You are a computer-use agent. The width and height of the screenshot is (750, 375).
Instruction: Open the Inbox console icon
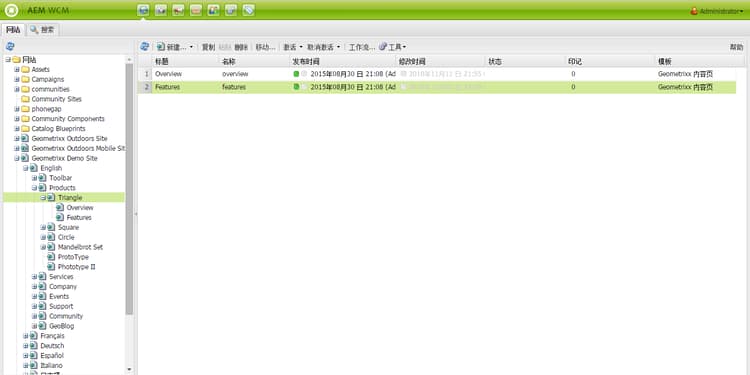click(196, 10)
